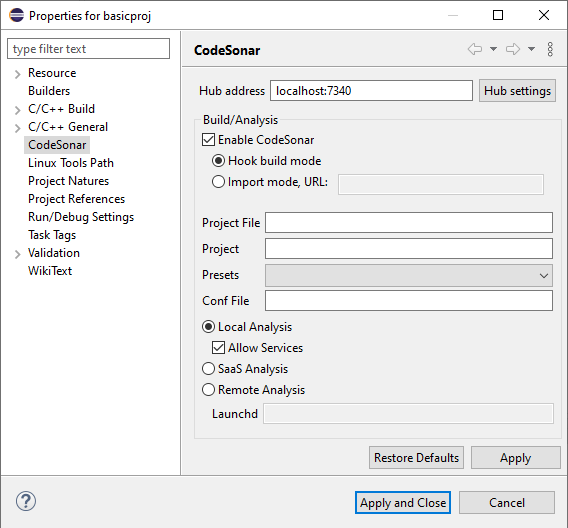Image resolution: width=568 pixels, height=528 pixels.
Task: Open the forward history dropdown arrow
Action: tap(531, 49)
